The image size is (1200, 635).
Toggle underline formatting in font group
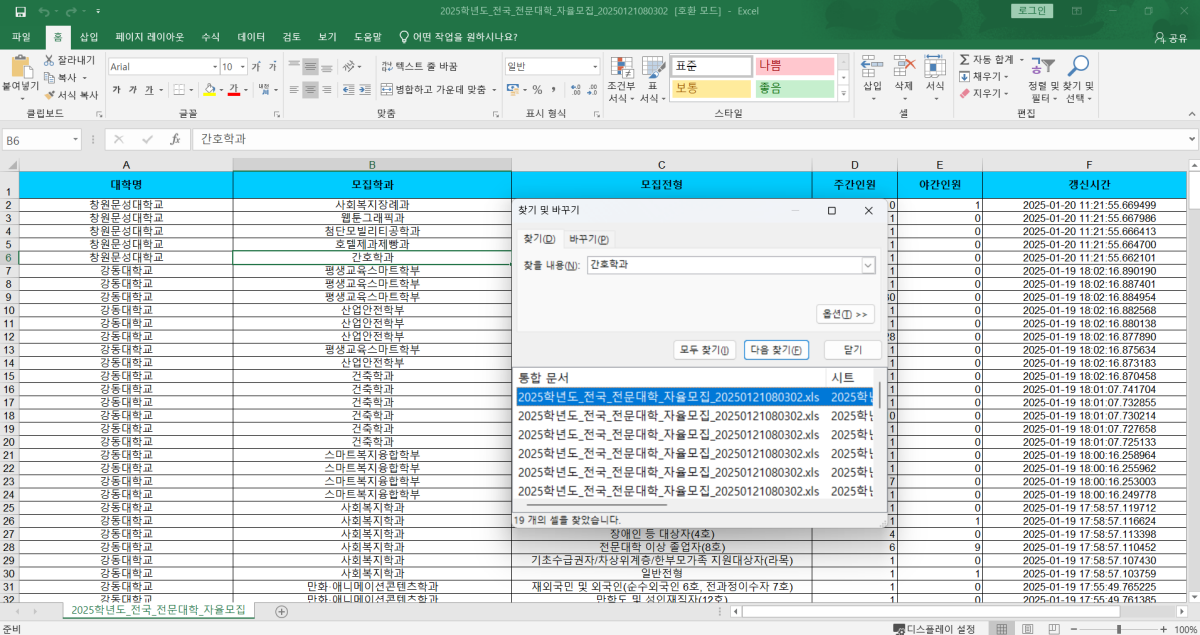pos(148,90)
